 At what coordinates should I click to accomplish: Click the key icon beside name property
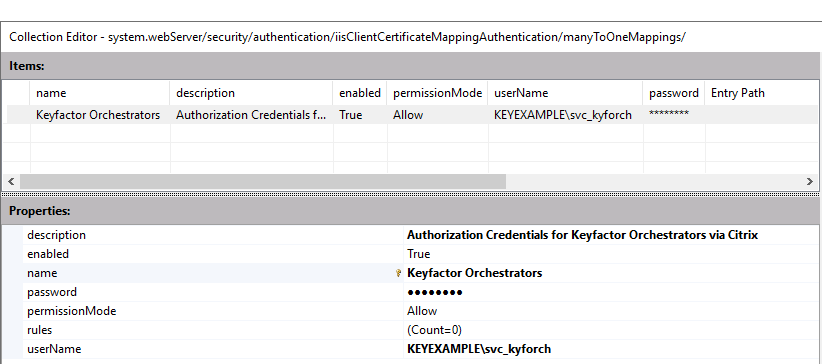pos(398,273)
